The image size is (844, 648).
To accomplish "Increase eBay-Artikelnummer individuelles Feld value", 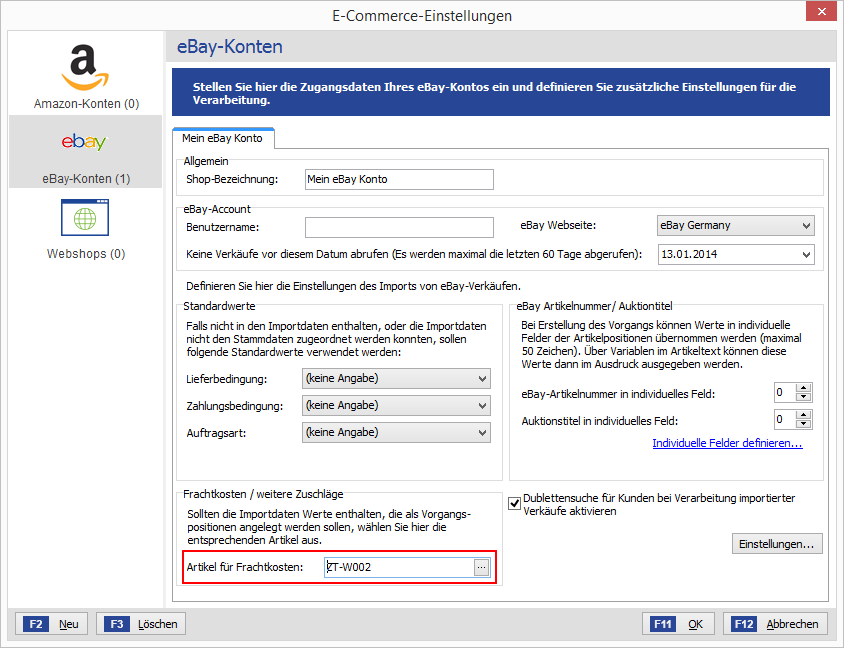I will pos(804,389).
